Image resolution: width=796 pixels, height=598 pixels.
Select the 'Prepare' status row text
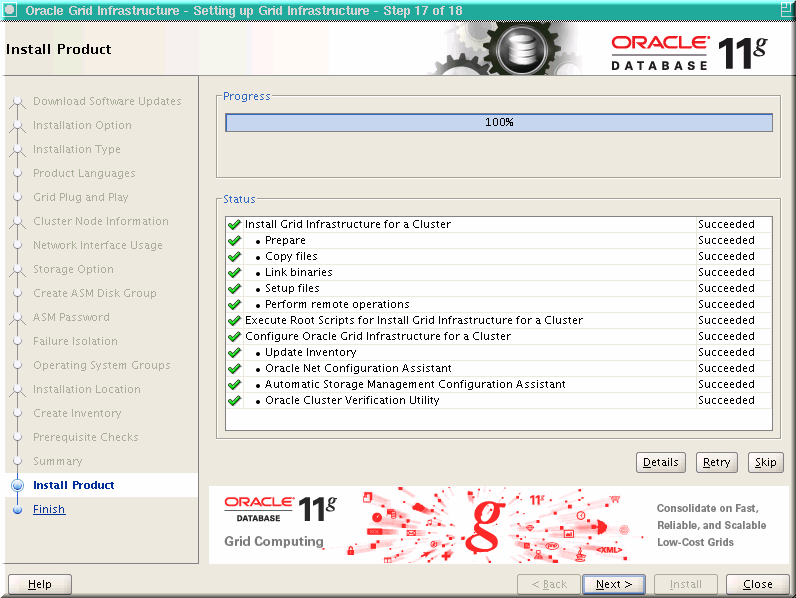tap(285, 240)
